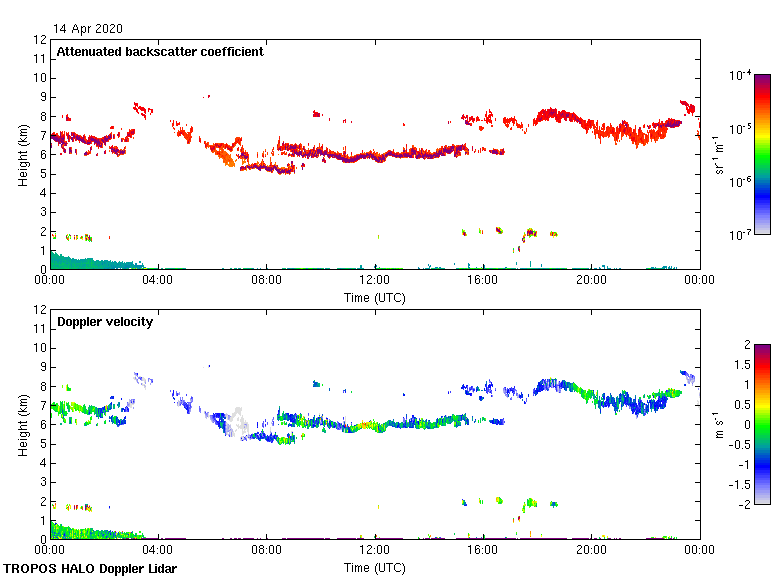The width and height of the screenshot is (780, 580).
Task: Click the backscatter coefficient color bar
Action: pyautogui.click(x=762, y=154)
